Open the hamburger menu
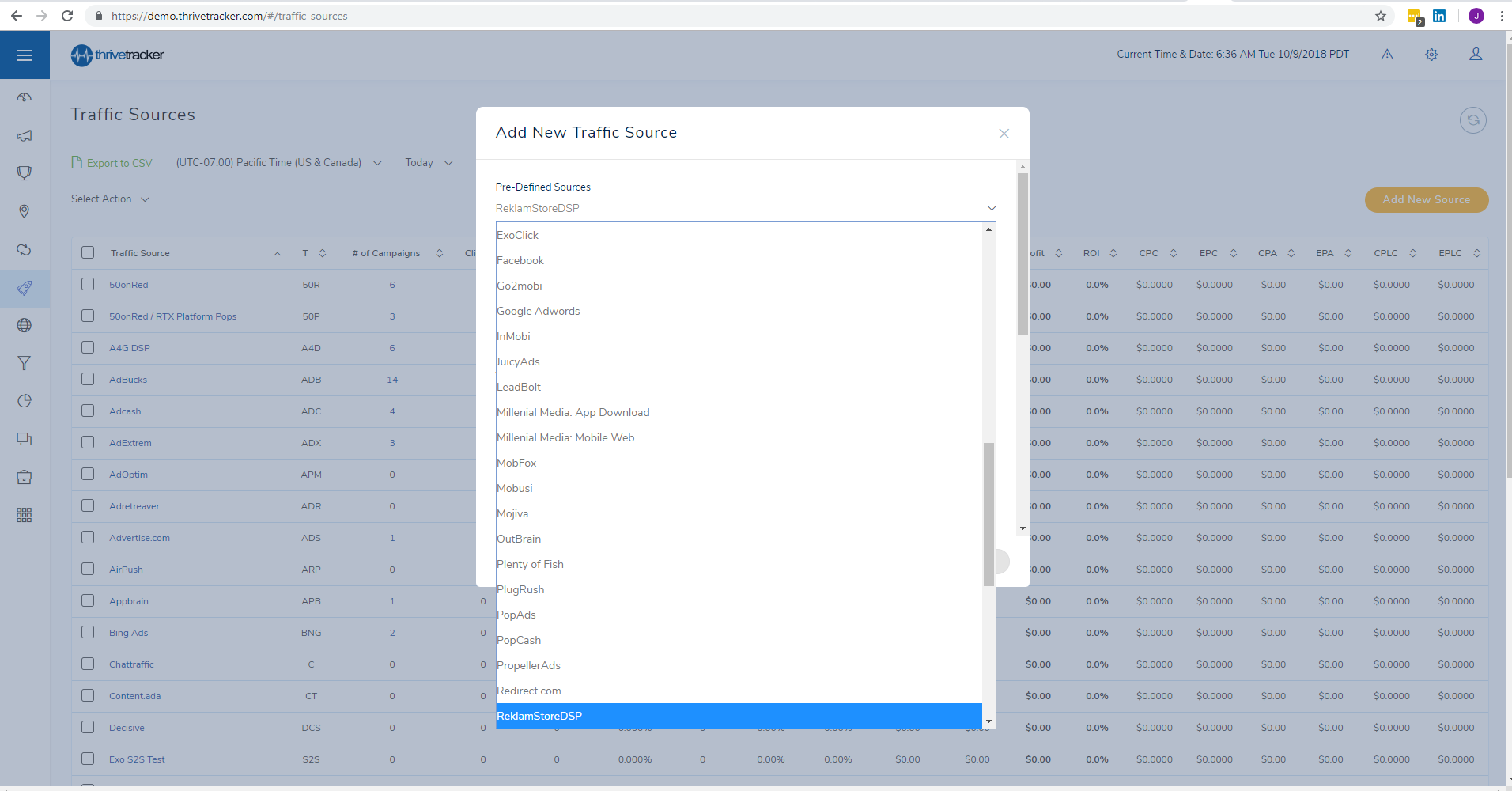 tap(25, 55)
